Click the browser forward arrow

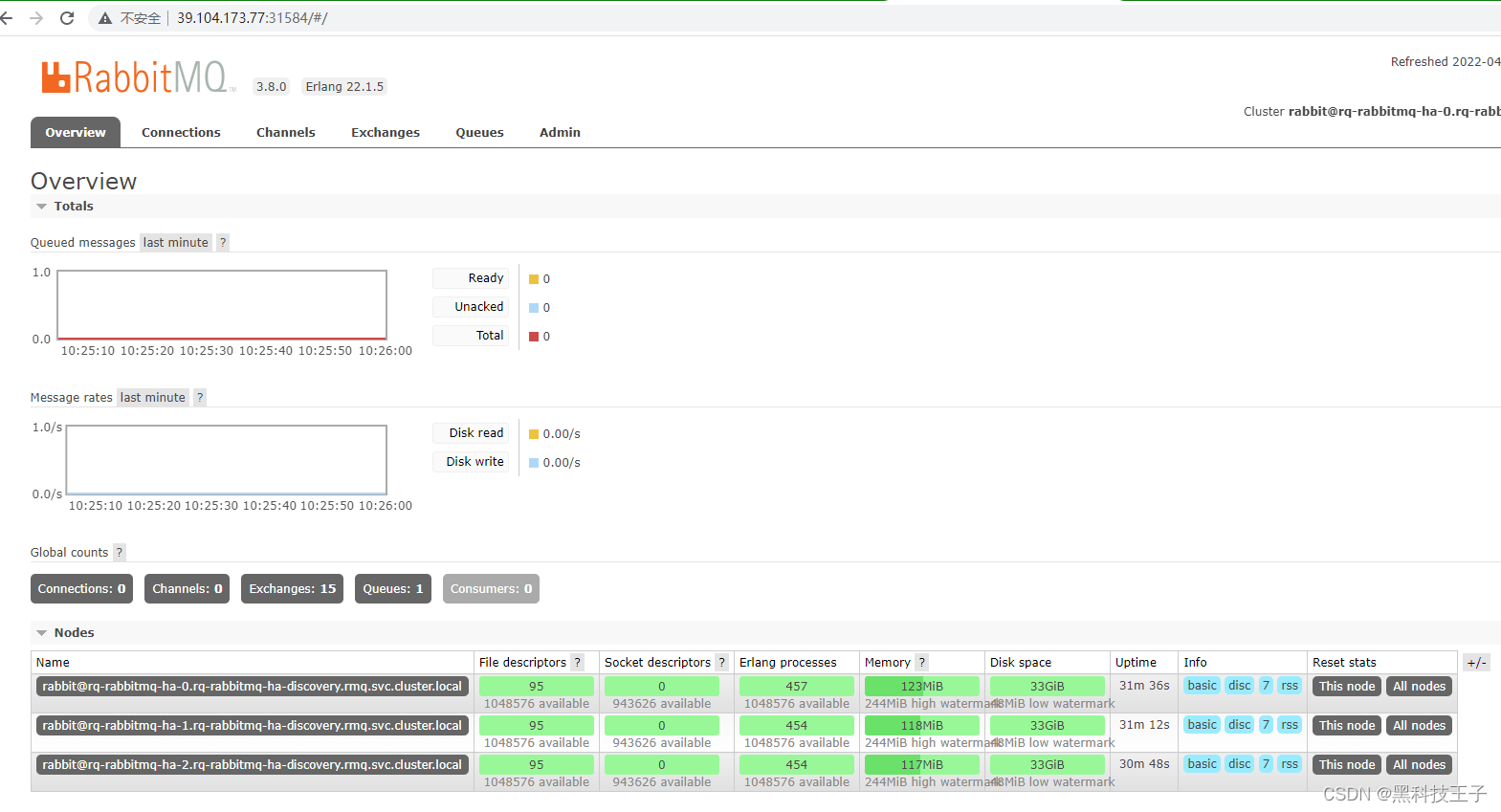(x=36, y=18)
